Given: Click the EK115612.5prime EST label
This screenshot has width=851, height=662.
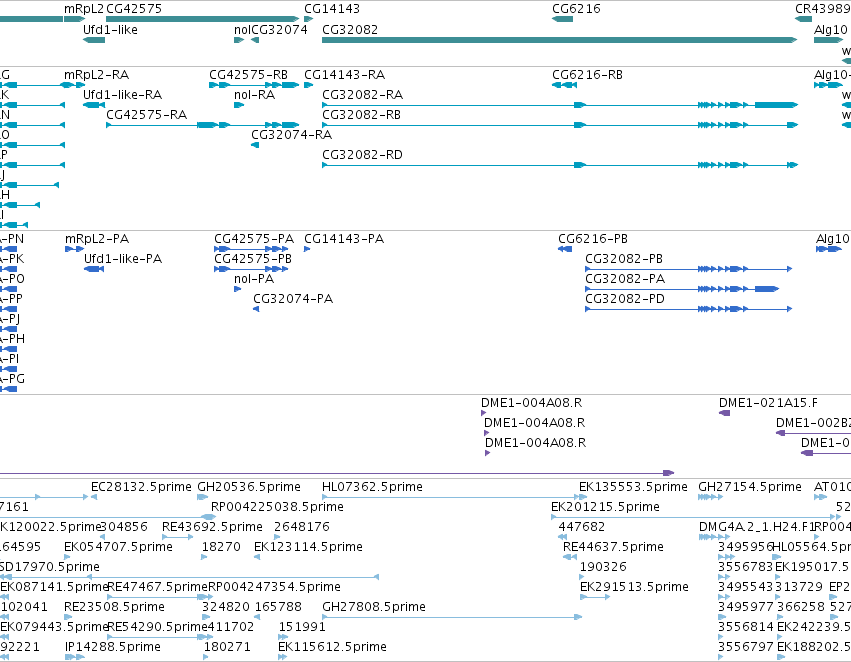Looking at the screenshot, I should [333, 647].
